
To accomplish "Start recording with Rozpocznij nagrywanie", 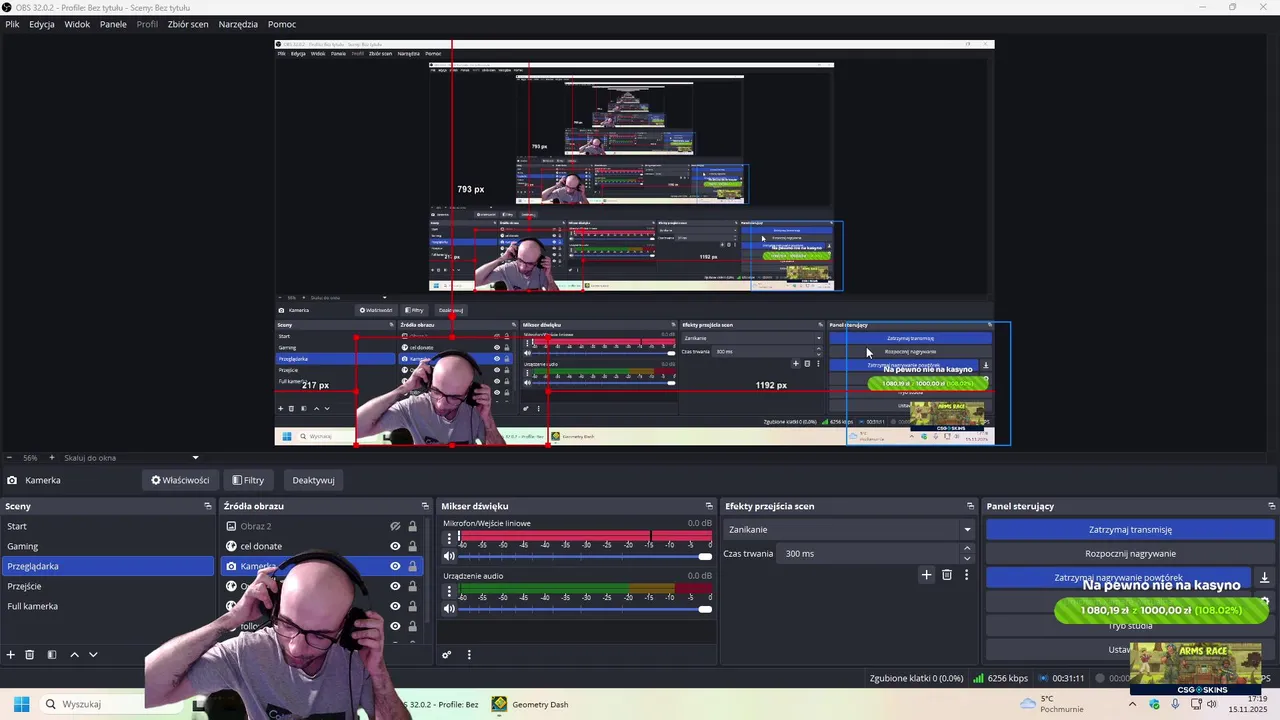I will click(1130, 553).
